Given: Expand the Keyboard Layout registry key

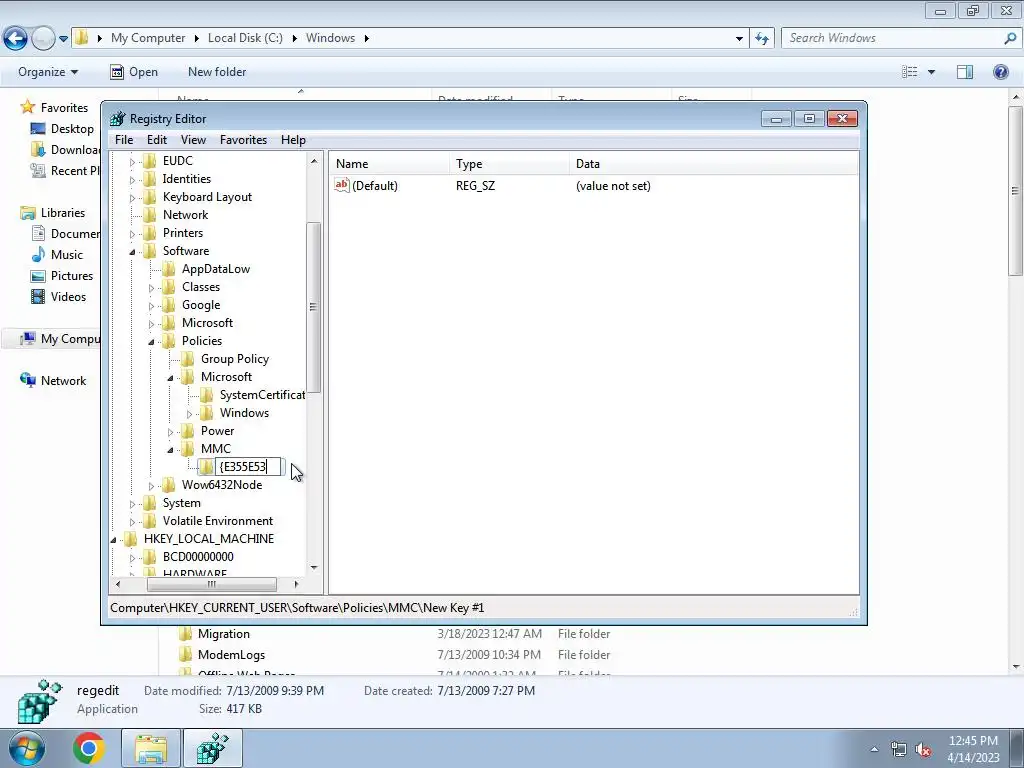Looking at the screenshot, I should [132, 198].
